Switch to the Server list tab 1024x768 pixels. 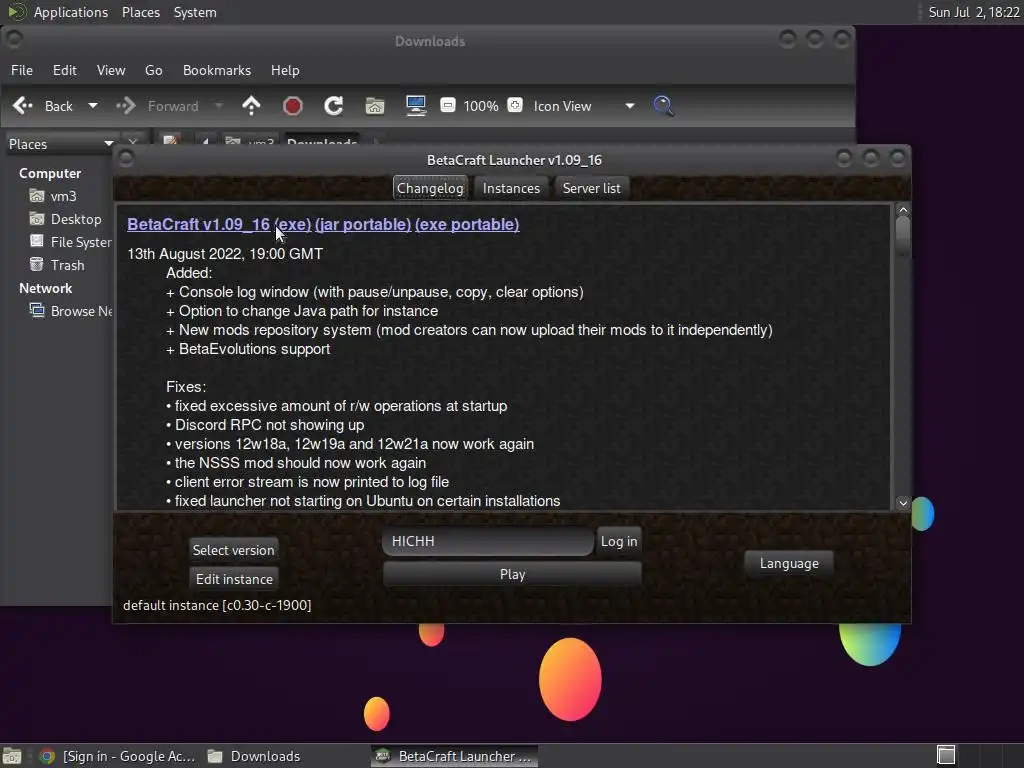coord(592,188)
